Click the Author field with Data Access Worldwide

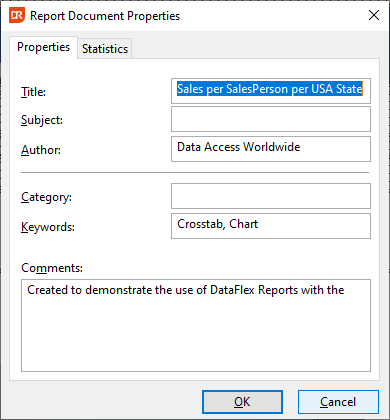click(271, 149)
